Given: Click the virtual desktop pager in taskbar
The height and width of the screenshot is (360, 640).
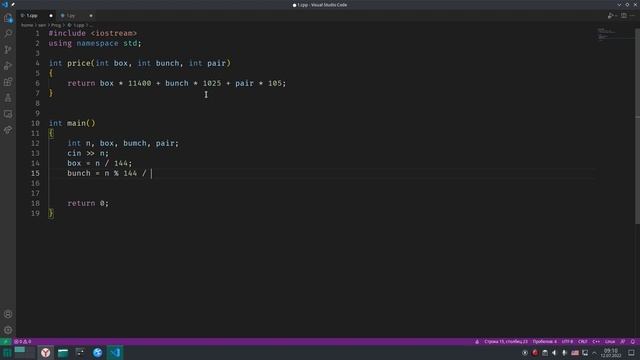Looking at the screenshot, I should click(24, 353).
